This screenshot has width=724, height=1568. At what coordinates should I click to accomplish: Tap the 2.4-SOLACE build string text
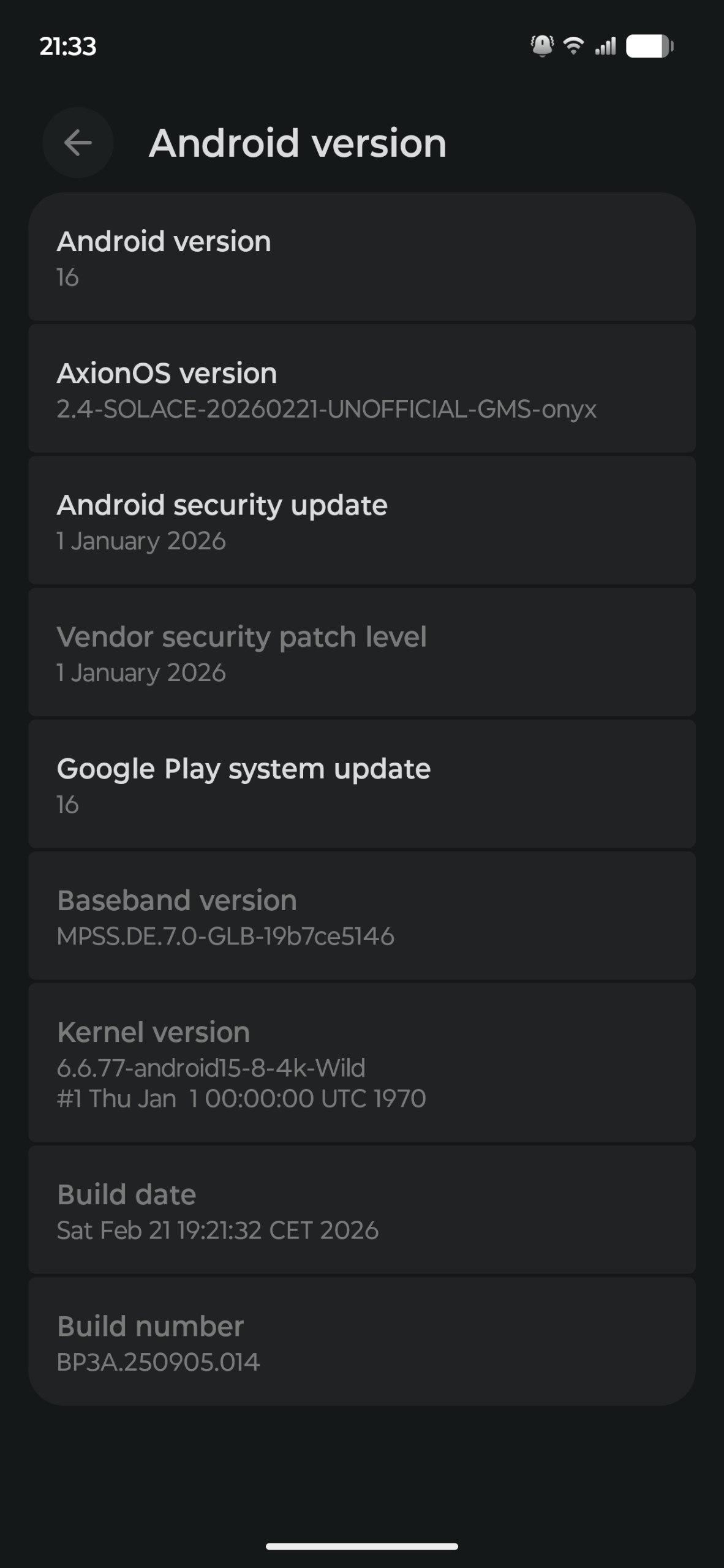tap(326, 409)
